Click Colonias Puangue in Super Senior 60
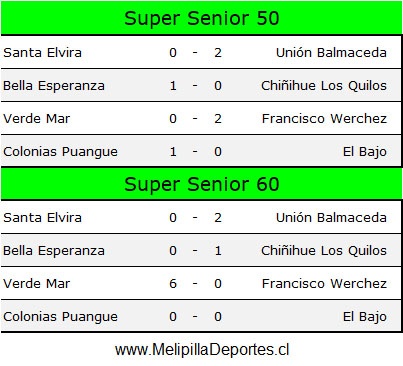403x366 pixels. pos(60,317)
